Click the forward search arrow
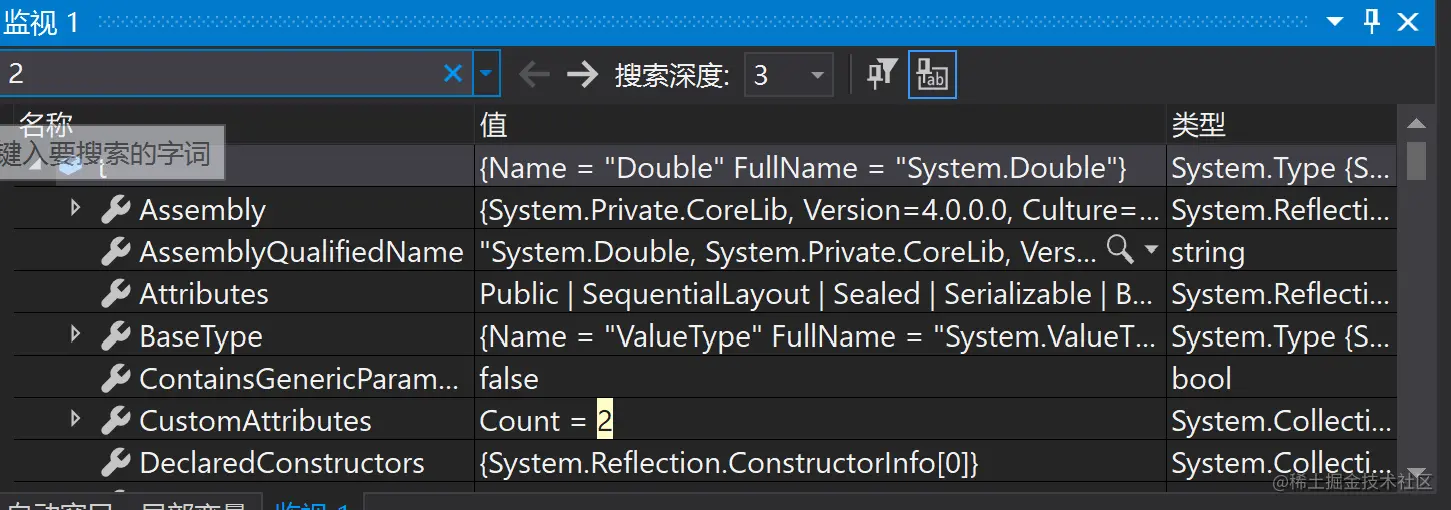Screen dimensions: 1451x510 click(x=582, y=74)
